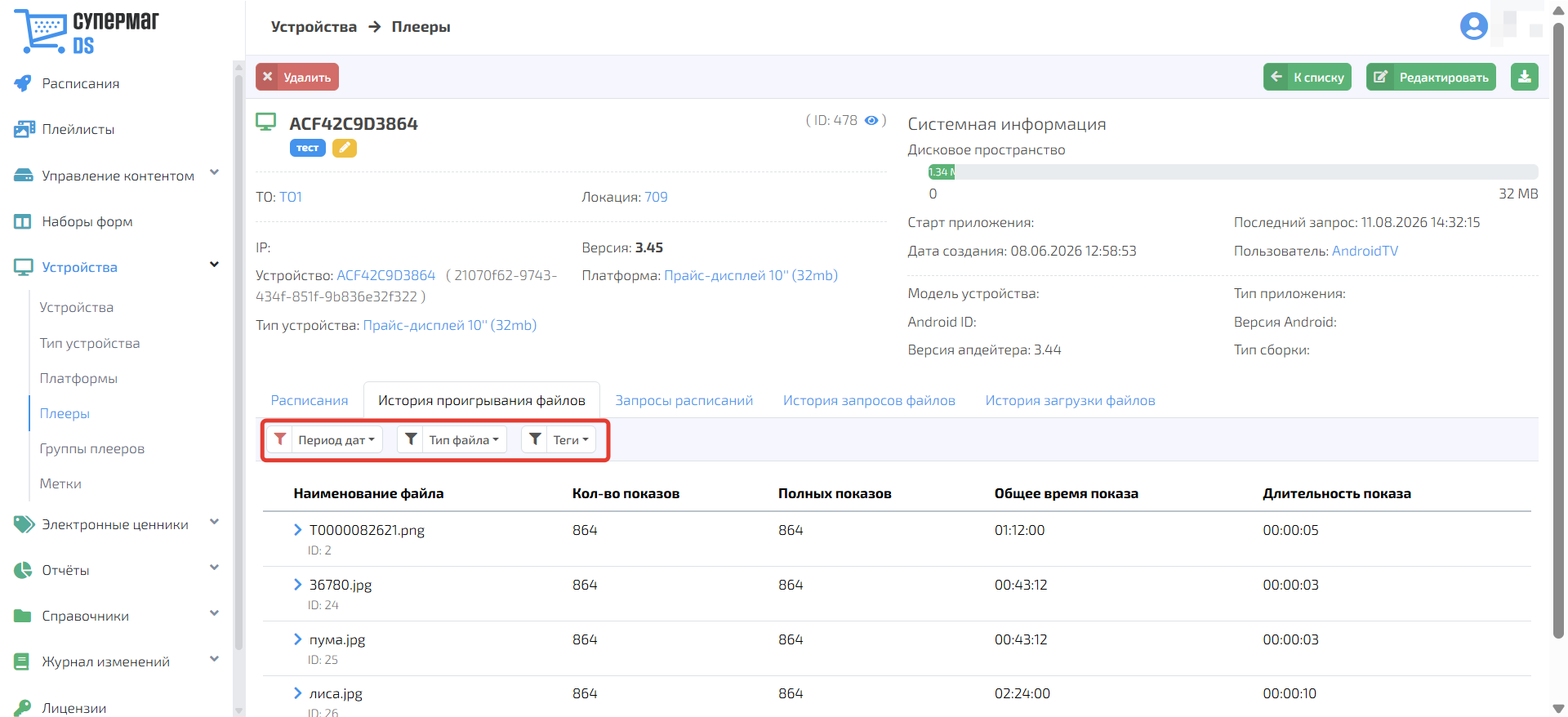Click the image icon beside Плейлисты

click(24, 129)
